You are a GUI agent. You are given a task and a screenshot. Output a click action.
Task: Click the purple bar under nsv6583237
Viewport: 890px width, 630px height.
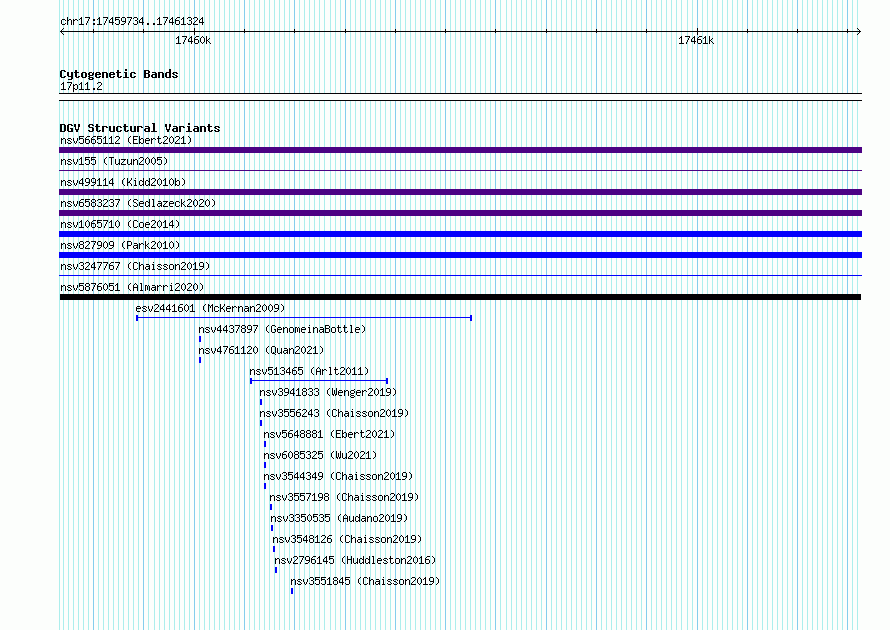click(460, 213)
